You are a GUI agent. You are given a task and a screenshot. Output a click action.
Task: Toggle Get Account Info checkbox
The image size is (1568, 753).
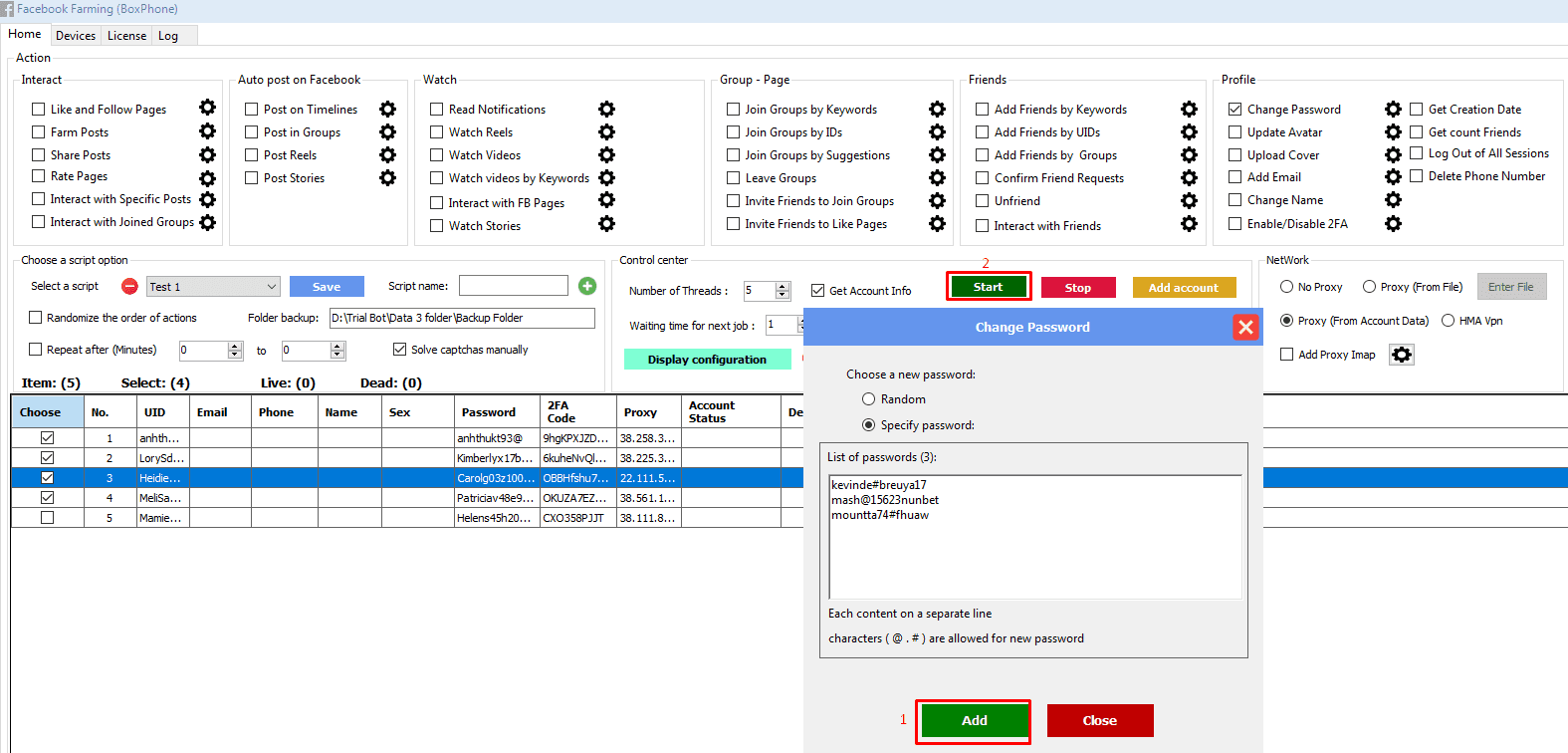[x=817, y=291]
